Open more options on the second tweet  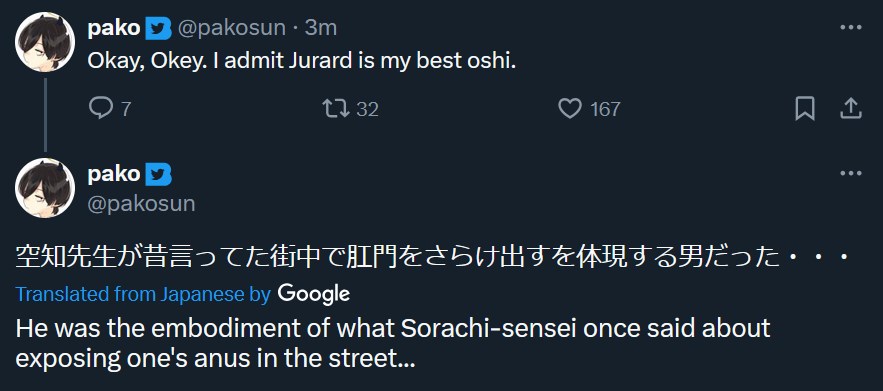(850, 174)
